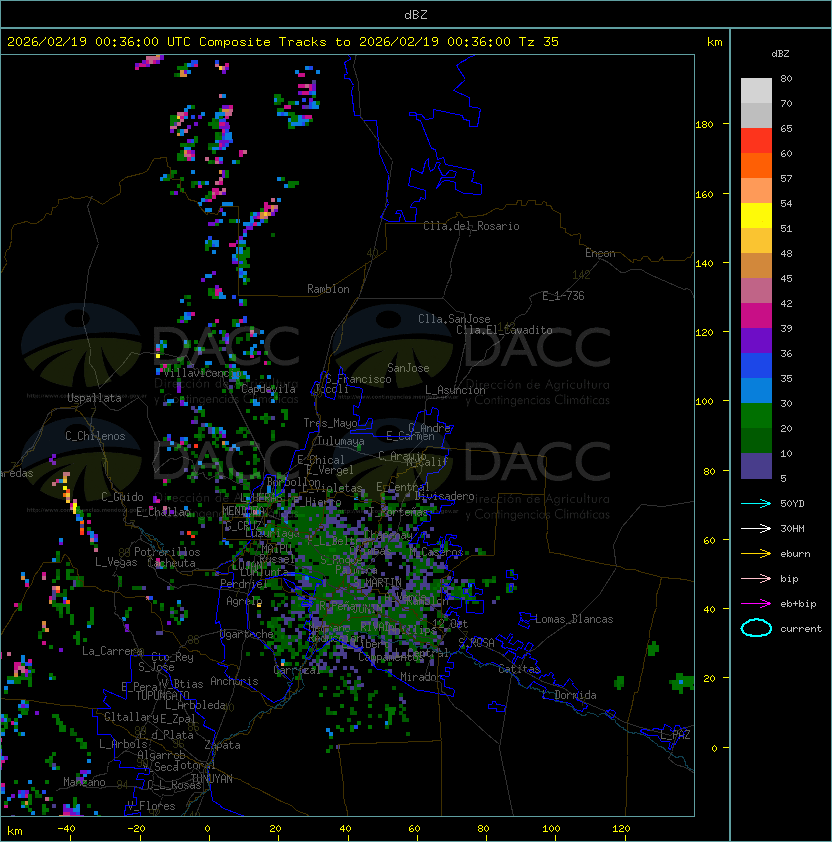The image size is (832, 842).
Task: Click the 'Clla.SanJose' map label
Action: click(x=454, y=319)
